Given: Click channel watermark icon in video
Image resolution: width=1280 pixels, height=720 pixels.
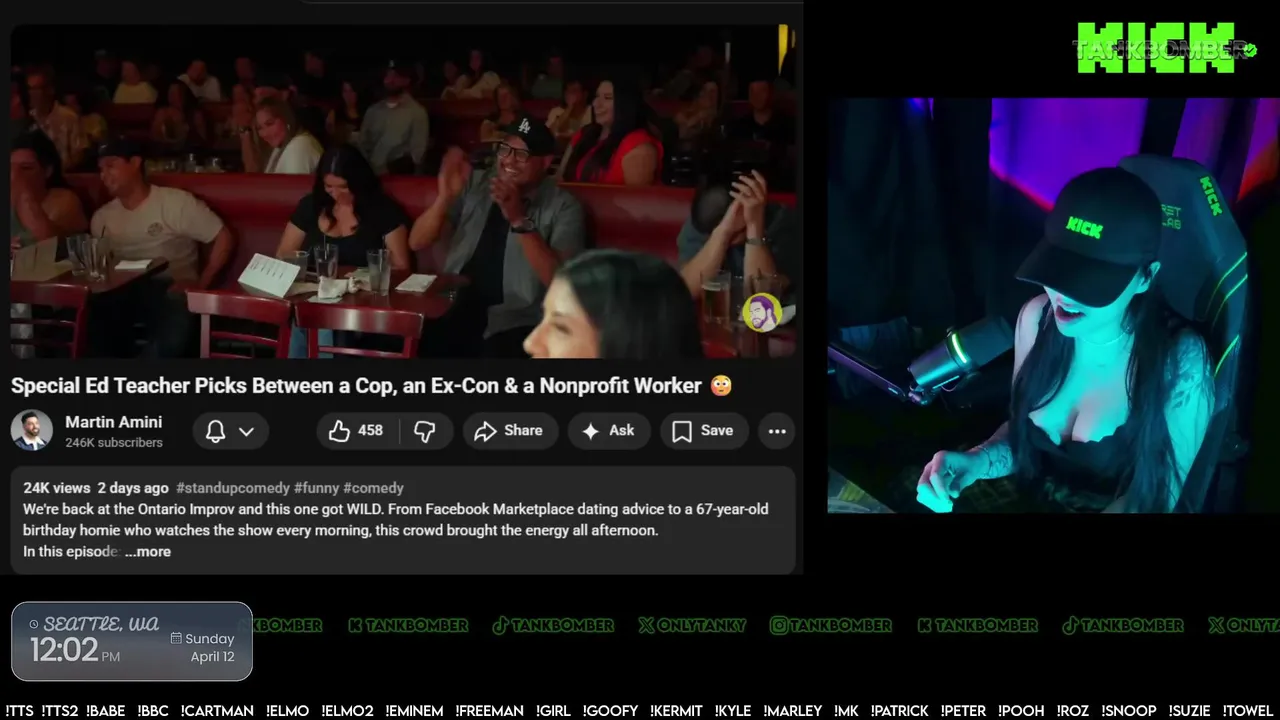Looking at the screenshot, I should tap(762, 312).
